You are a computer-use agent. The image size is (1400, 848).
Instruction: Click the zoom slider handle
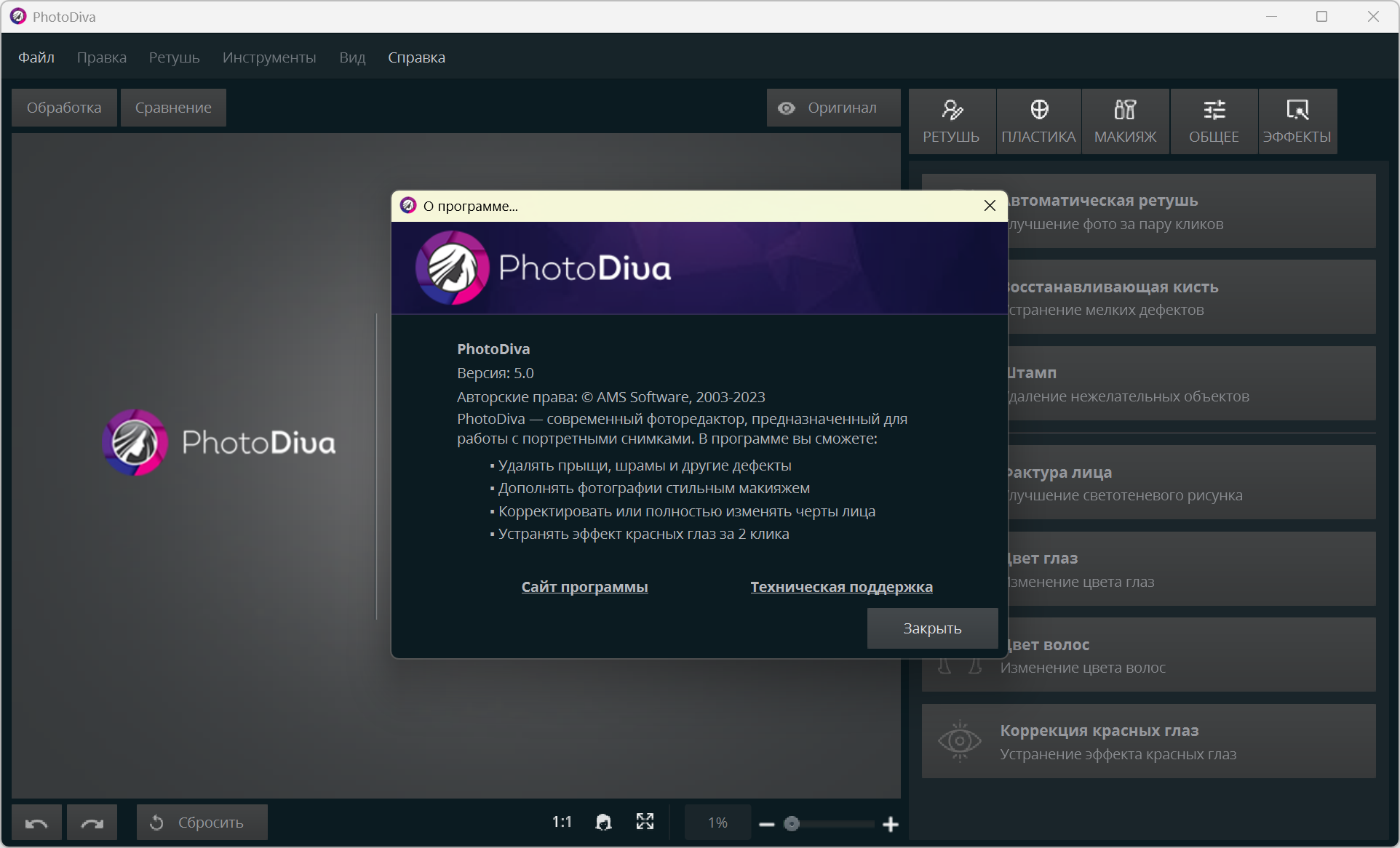[x=792, y=823]
